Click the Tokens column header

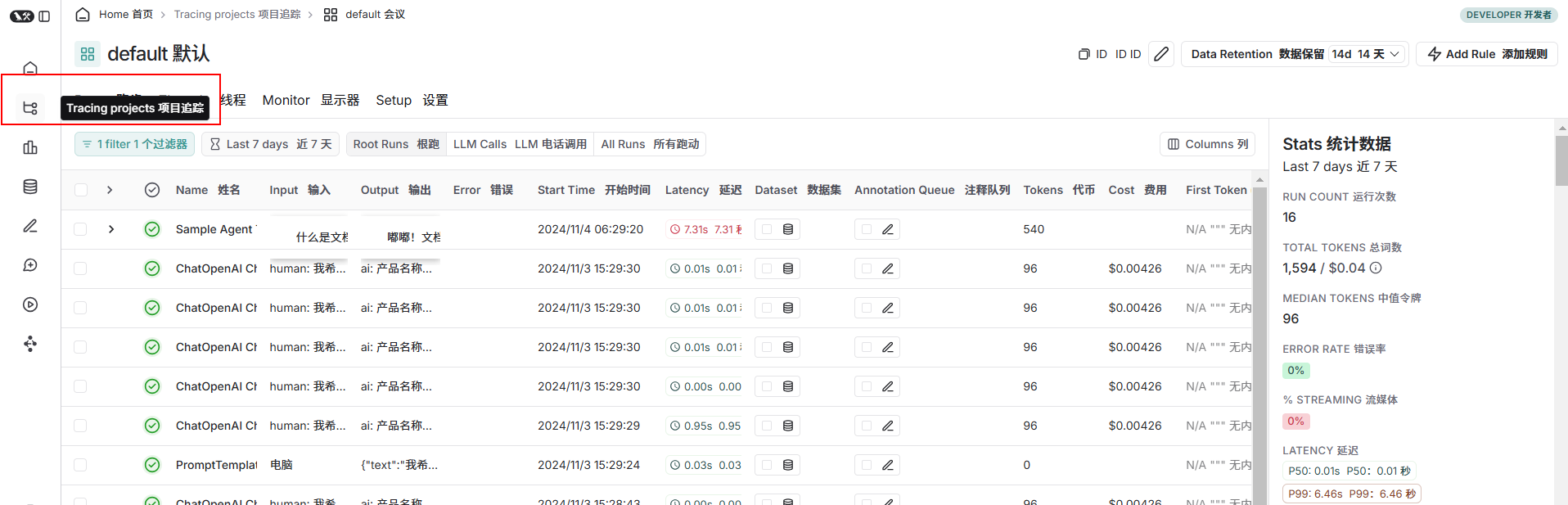click(x=1058, y=190)
